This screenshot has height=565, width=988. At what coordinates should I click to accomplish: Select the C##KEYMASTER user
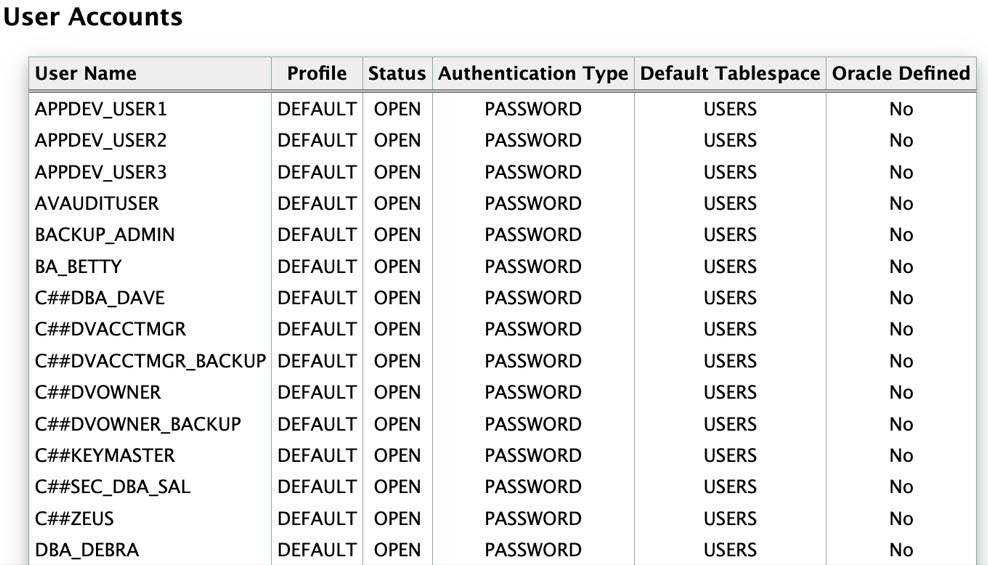click(105, 455)
